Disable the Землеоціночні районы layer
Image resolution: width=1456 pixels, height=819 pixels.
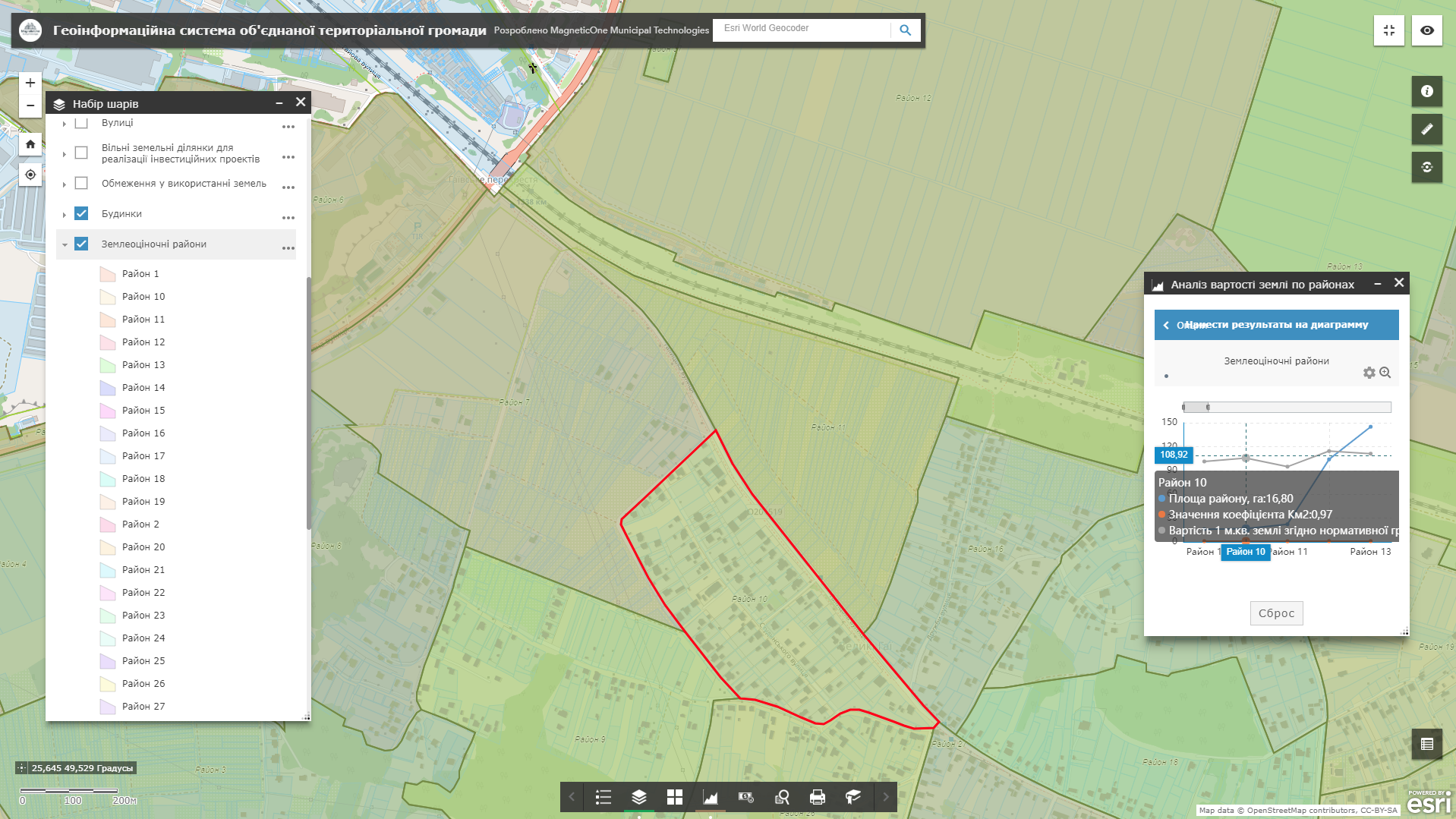coord(81,244)
